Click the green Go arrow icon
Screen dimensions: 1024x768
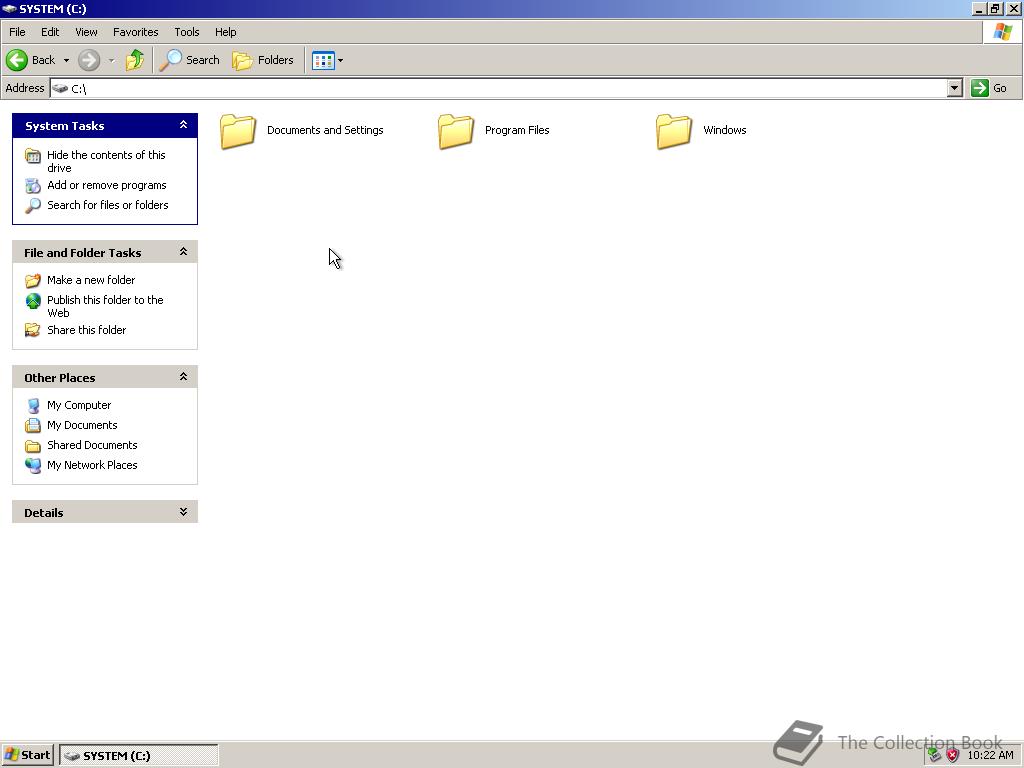coord(980,88)
